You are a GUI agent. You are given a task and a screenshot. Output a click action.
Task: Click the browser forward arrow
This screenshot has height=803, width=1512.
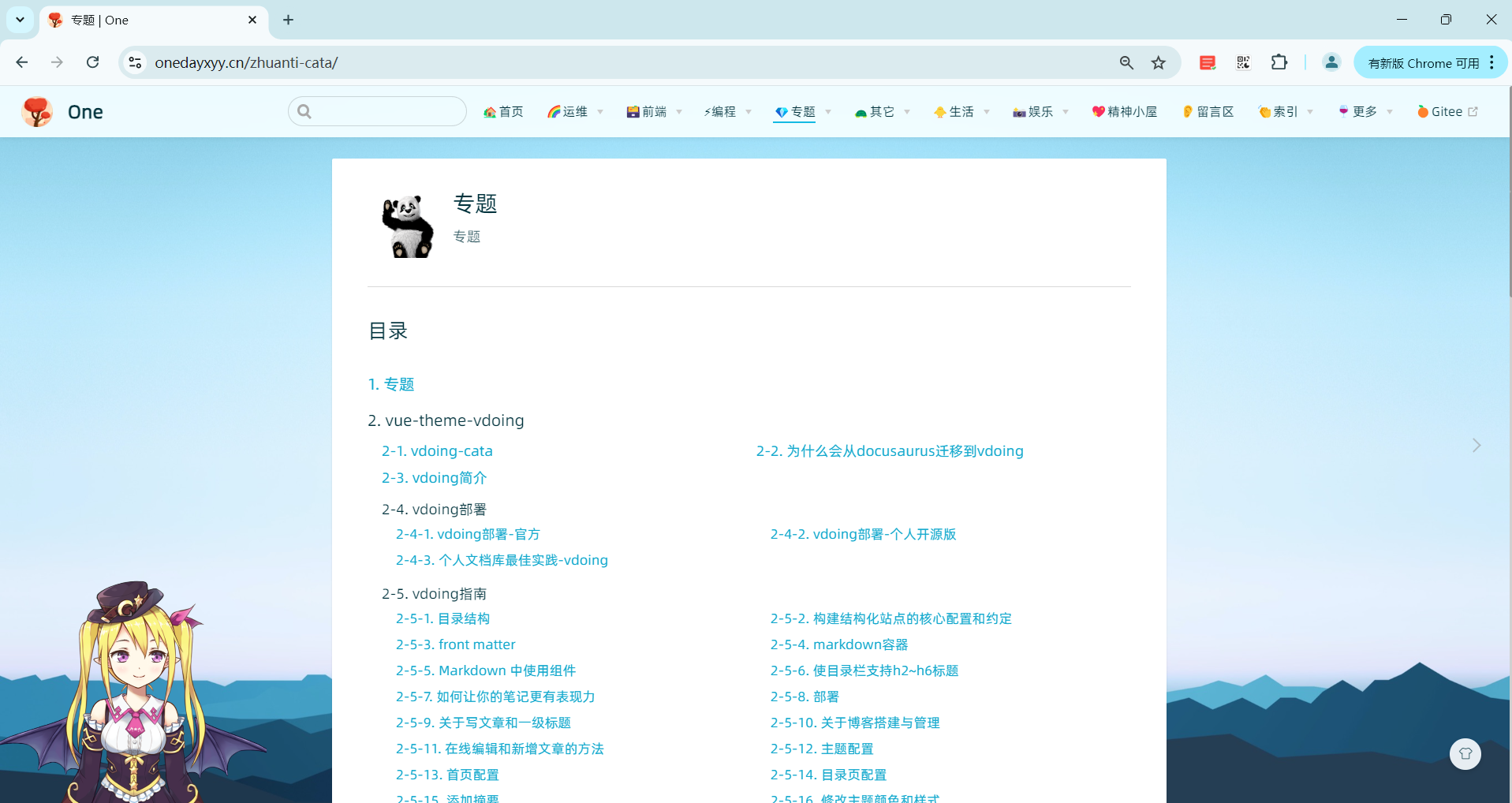57,62
